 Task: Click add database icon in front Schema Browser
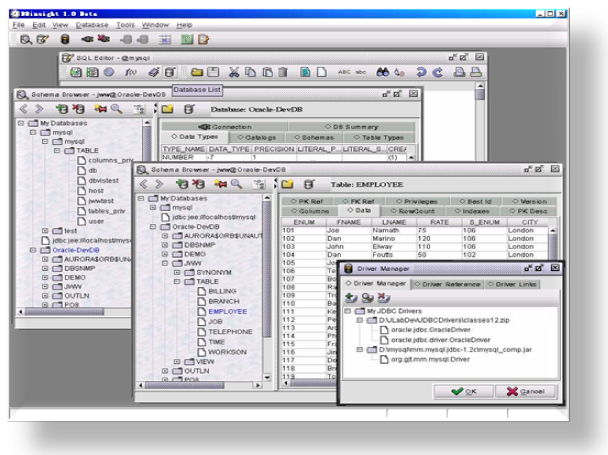pos(181,184)
